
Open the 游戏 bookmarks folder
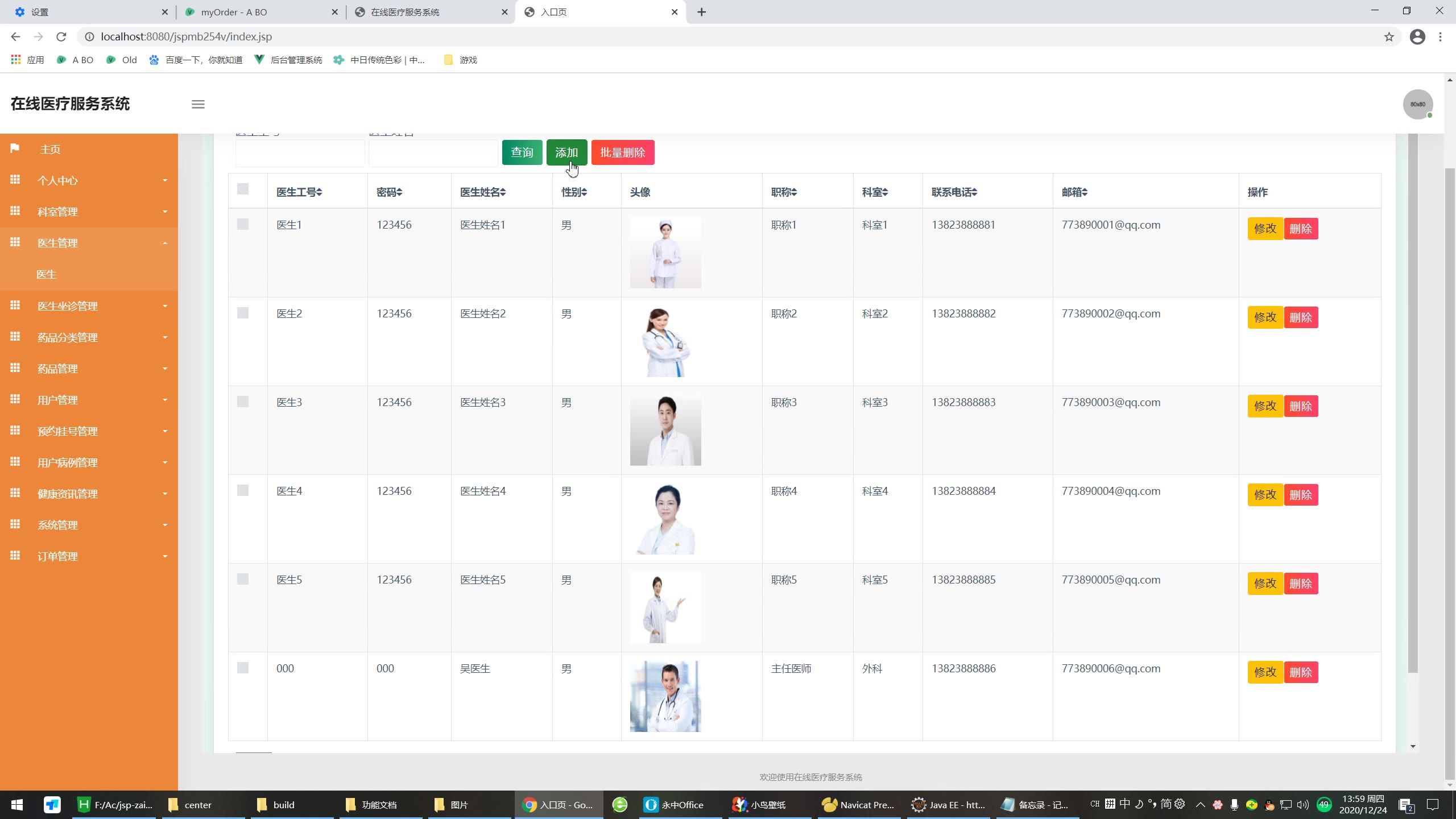(x=460, y=60)
